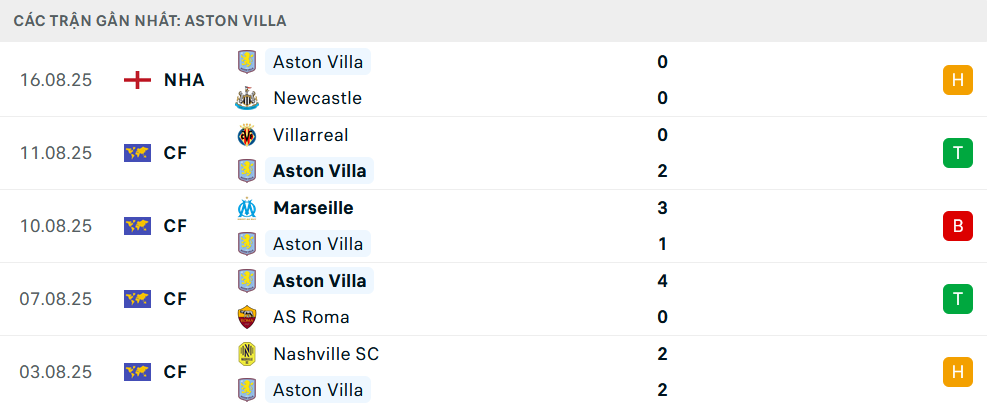This screenshot has height=406, width=987.
Task: Open the Marseille team link
Action: (313, 208)
